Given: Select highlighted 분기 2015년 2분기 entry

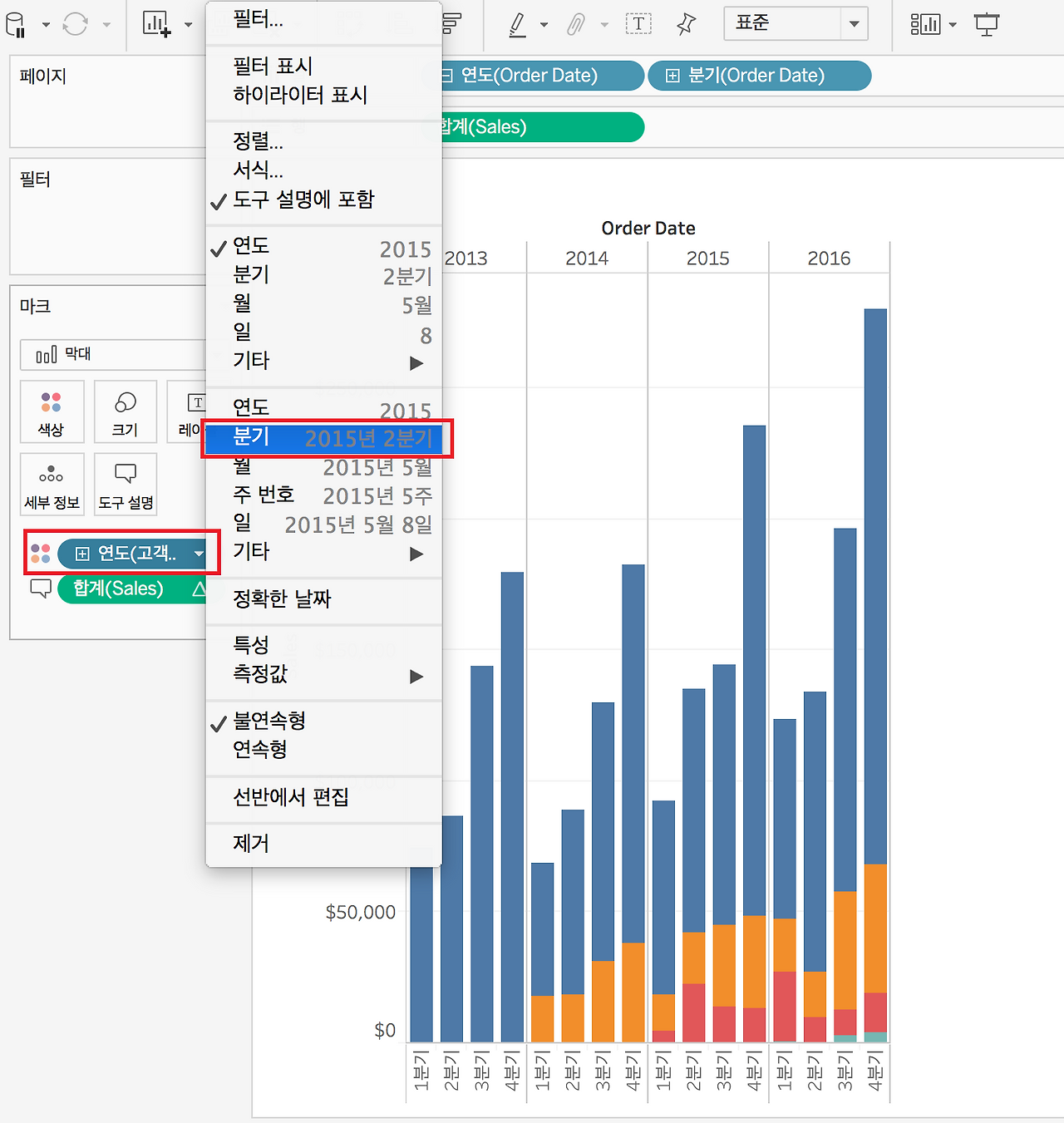Looking at the screenshot, I should click(x=323, y=438).
